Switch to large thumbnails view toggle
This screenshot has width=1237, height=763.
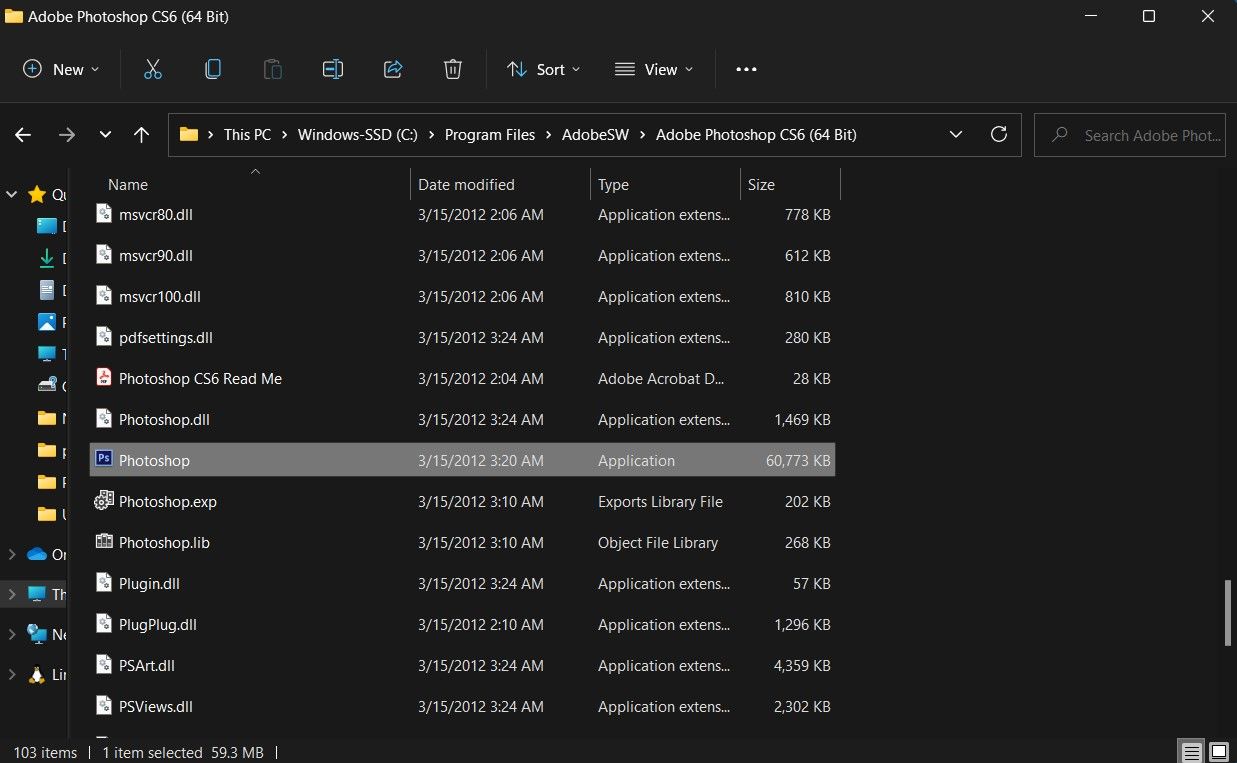click(1219, 752)
